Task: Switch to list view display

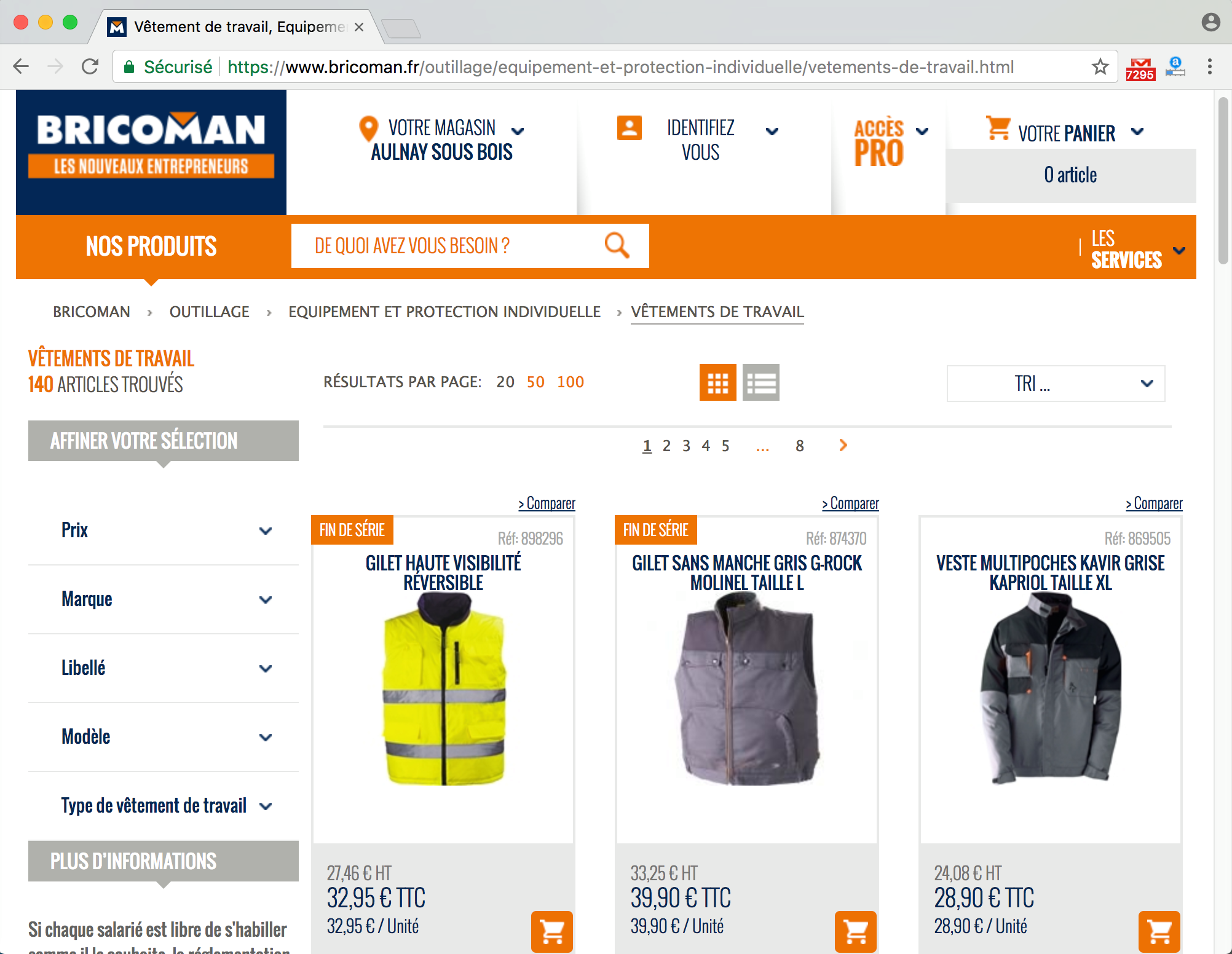Action: coord(761,382)
